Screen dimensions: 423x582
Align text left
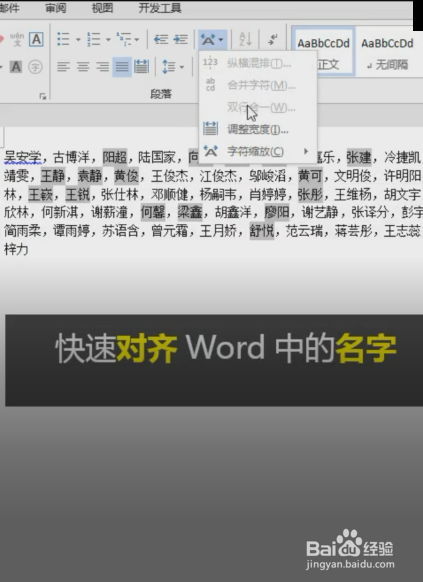63,67
